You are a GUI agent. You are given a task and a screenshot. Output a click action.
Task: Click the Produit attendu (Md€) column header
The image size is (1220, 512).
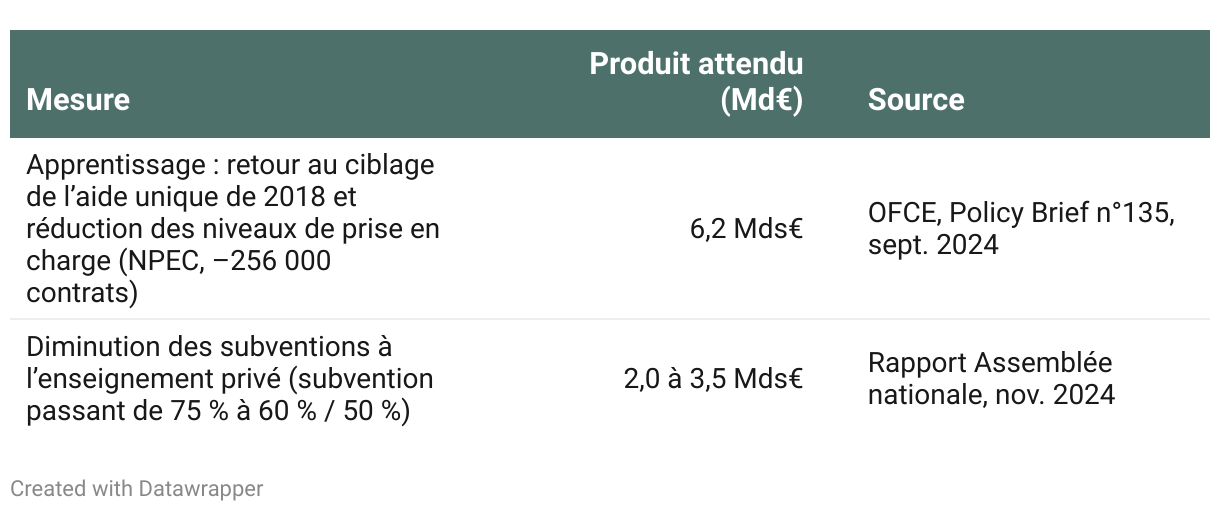coord(696,64)
